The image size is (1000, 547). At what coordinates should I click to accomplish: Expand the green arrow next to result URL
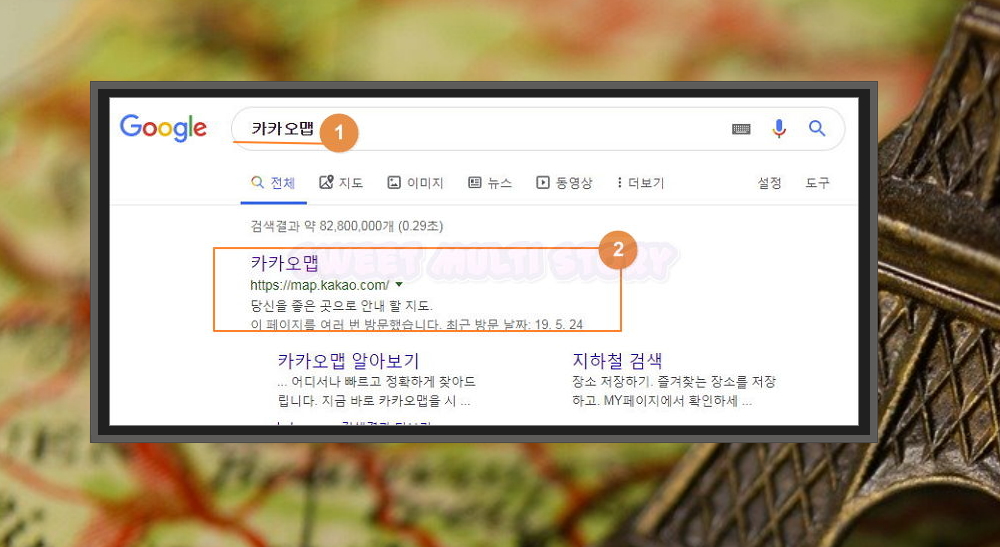399,284
